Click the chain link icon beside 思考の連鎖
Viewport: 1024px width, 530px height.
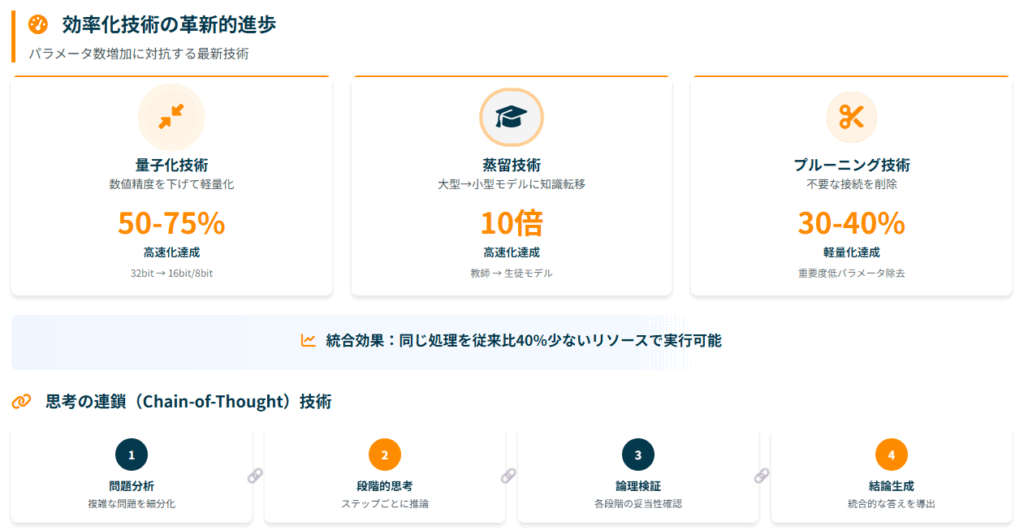[22, 401]
